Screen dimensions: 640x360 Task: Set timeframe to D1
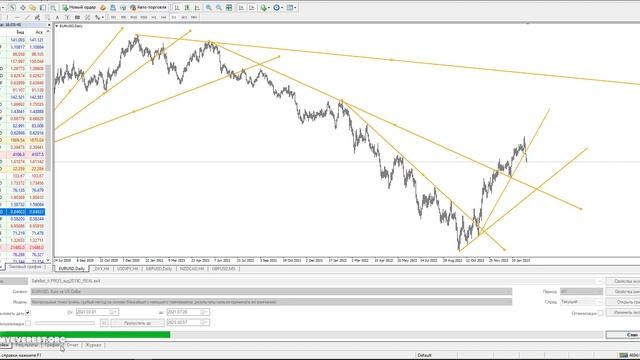(174, 18)
